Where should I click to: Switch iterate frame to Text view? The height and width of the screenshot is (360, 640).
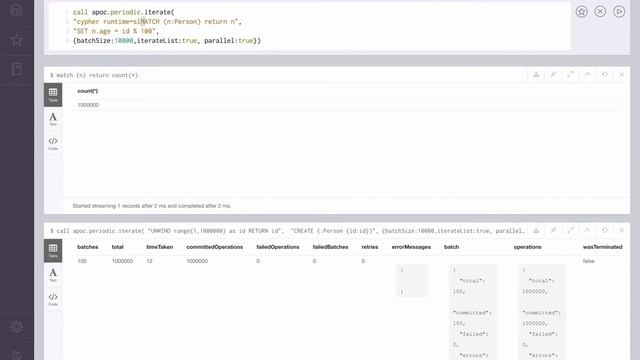pos(53,275)
